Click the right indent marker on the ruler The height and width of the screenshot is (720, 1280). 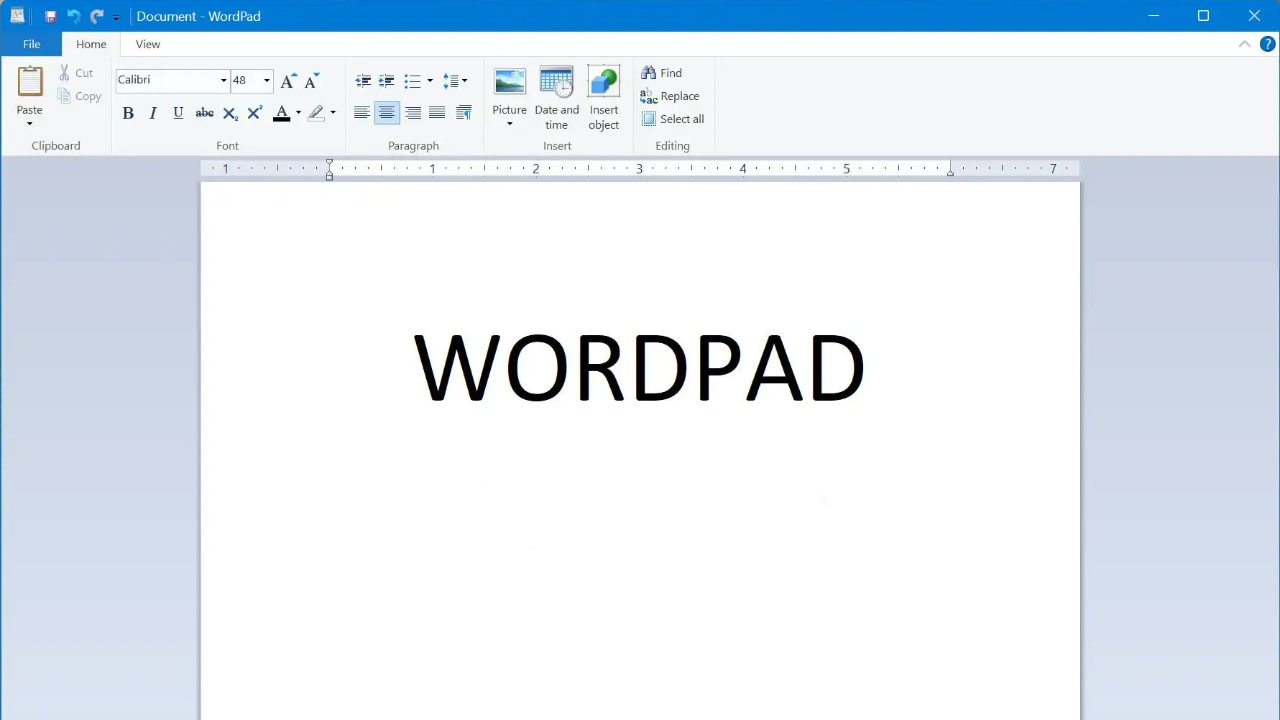coord(950,173)
